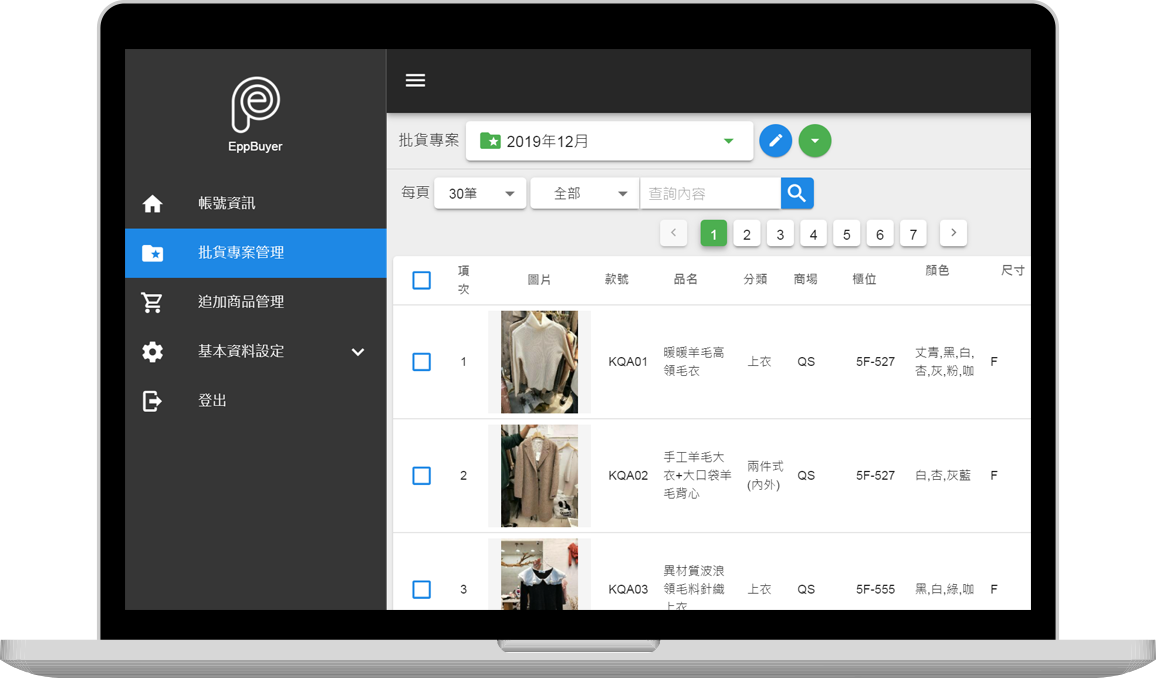Expand the 基本資料設定 submenu
This screenshot has width=1156, height=678.
357,352
